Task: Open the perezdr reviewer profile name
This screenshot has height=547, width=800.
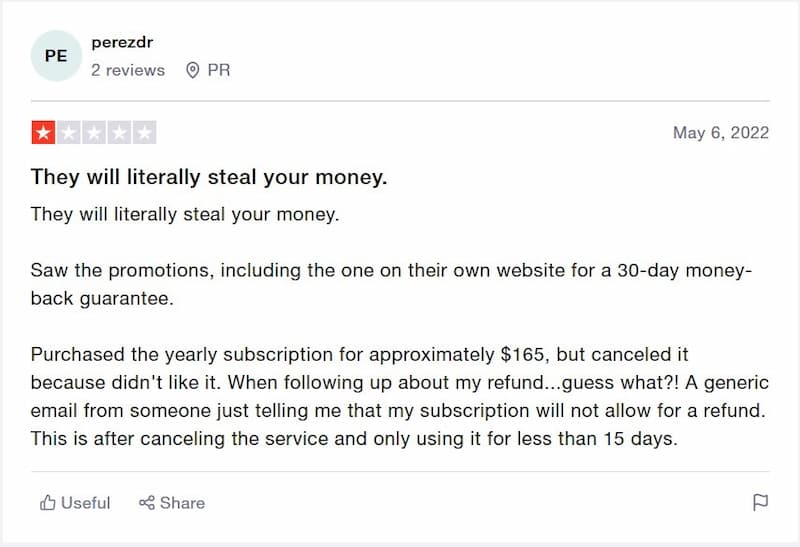Action: click(122, 42)
